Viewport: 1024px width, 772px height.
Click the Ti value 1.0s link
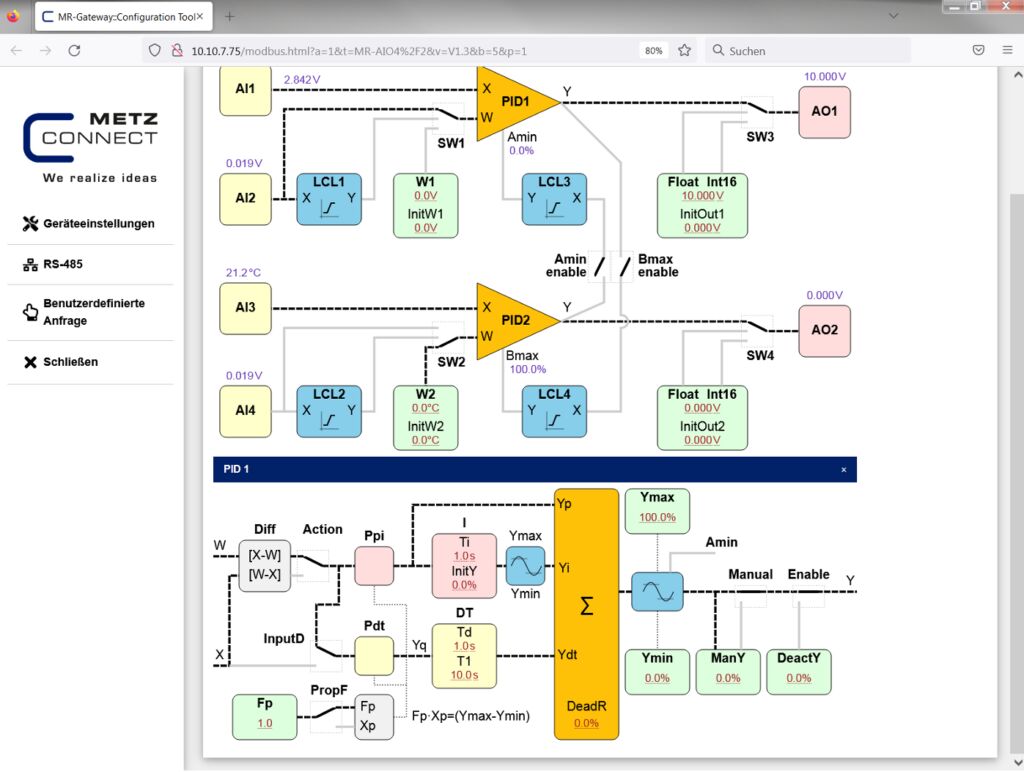pos(464,556)
